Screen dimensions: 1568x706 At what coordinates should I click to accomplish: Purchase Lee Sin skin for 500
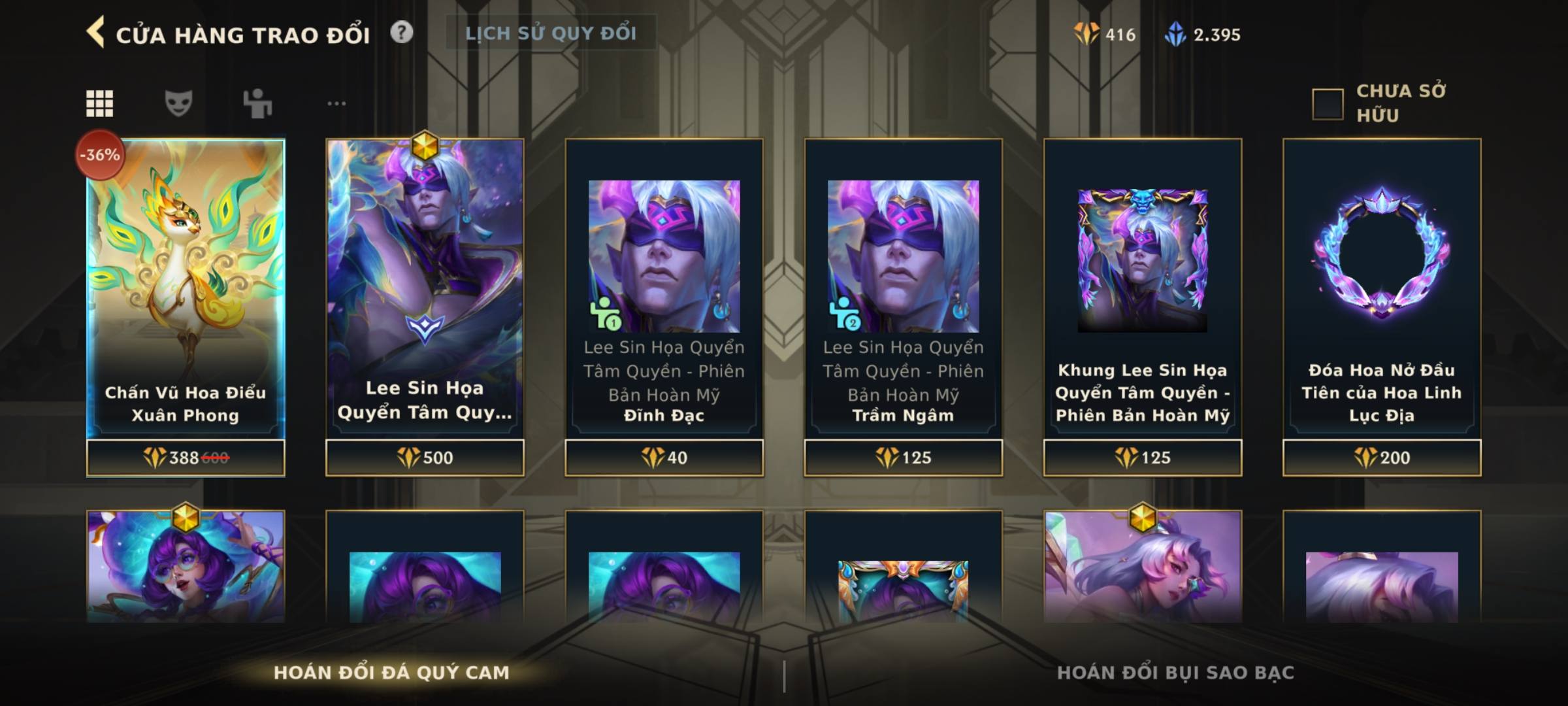click(425, 458)
